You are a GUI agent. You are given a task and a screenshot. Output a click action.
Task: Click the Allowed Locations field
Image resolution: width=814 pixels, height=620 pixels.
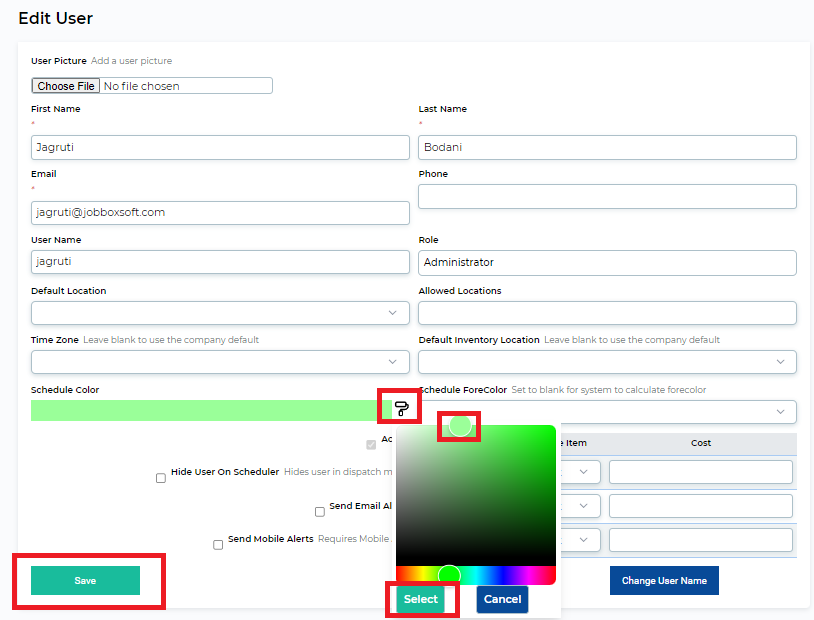click(x=607, y=313)
